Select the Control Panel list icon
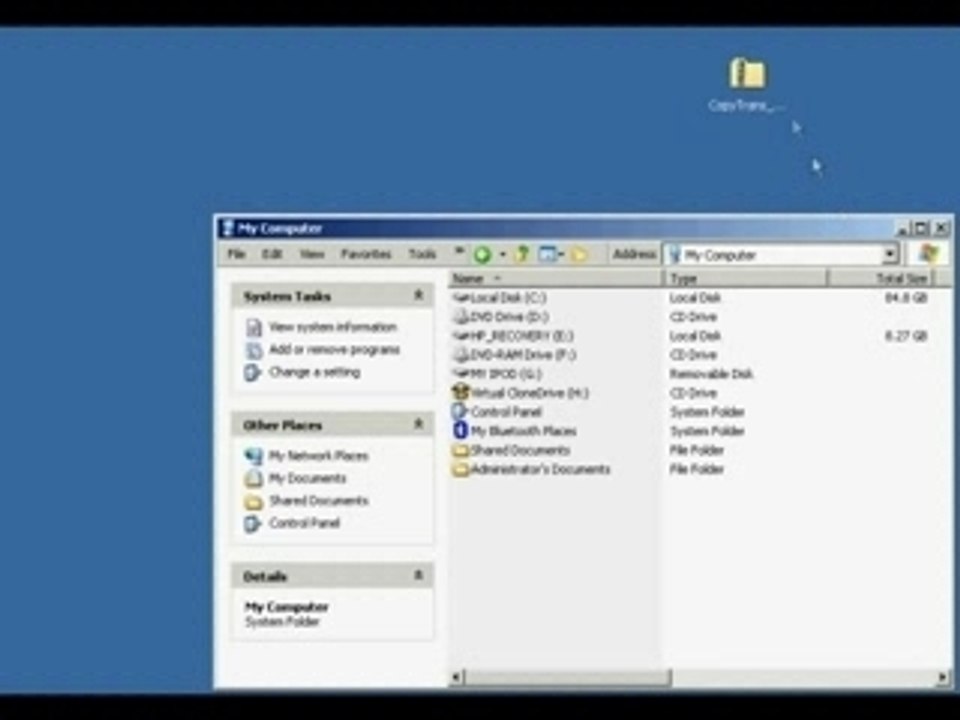This screenshot has width=960, height=720. (x=460, y=411)
